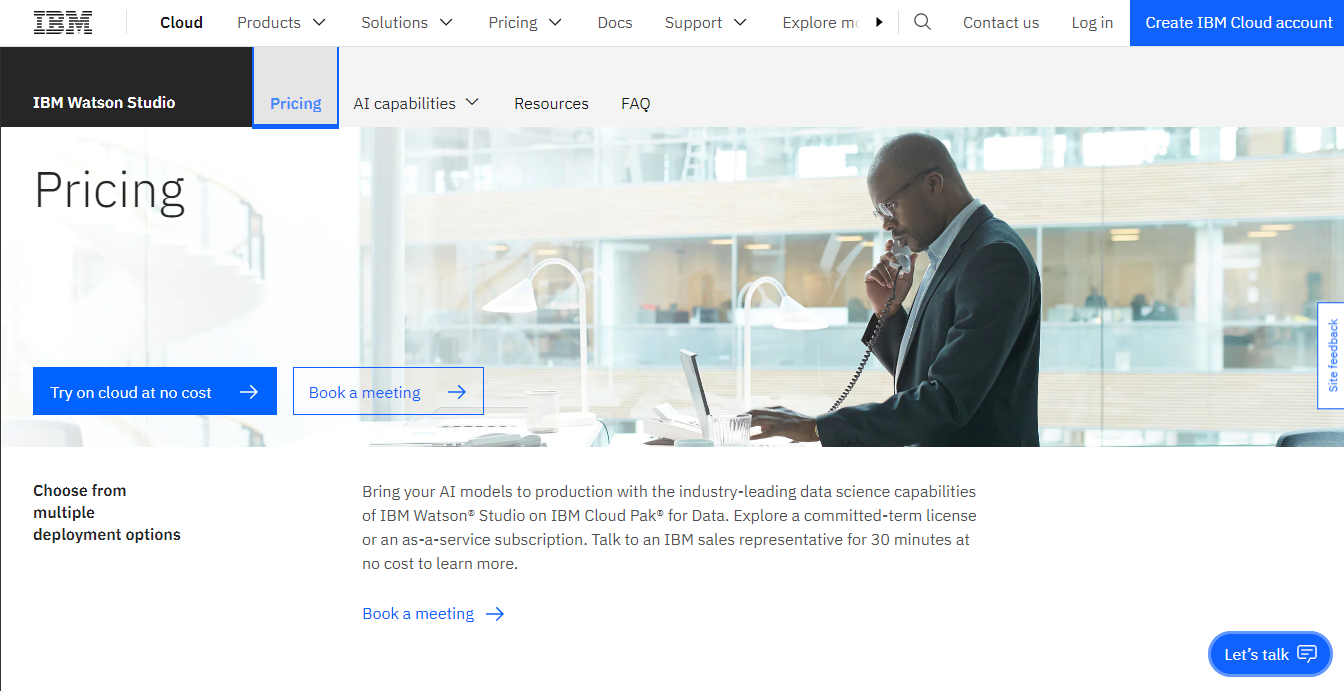Click Contact us link
1344x691 pixels.
pos(1001,22)
